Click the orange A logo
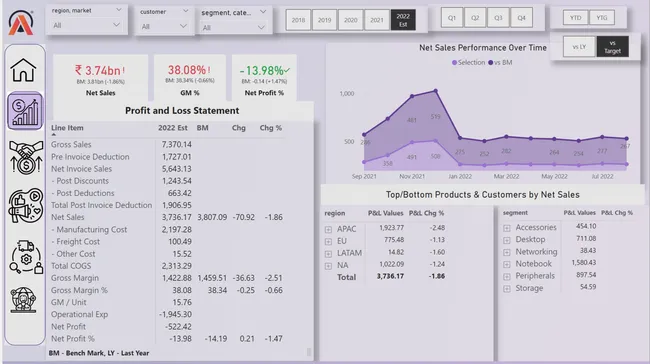The width and height of the screenshot is (650, 364). (21, 22)
